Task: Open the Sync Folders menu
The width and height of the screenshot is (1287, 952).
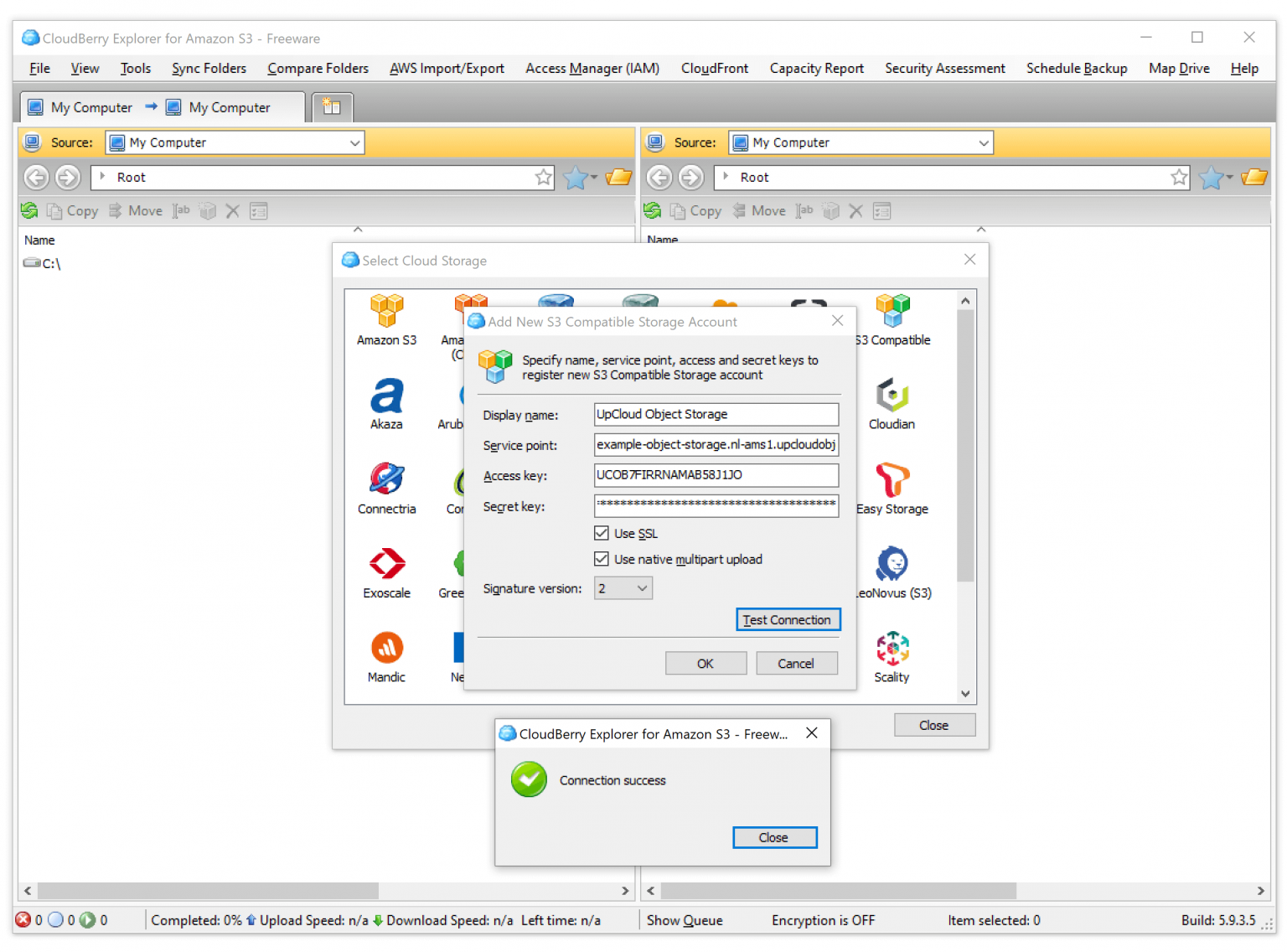Action: coord(209,68)
